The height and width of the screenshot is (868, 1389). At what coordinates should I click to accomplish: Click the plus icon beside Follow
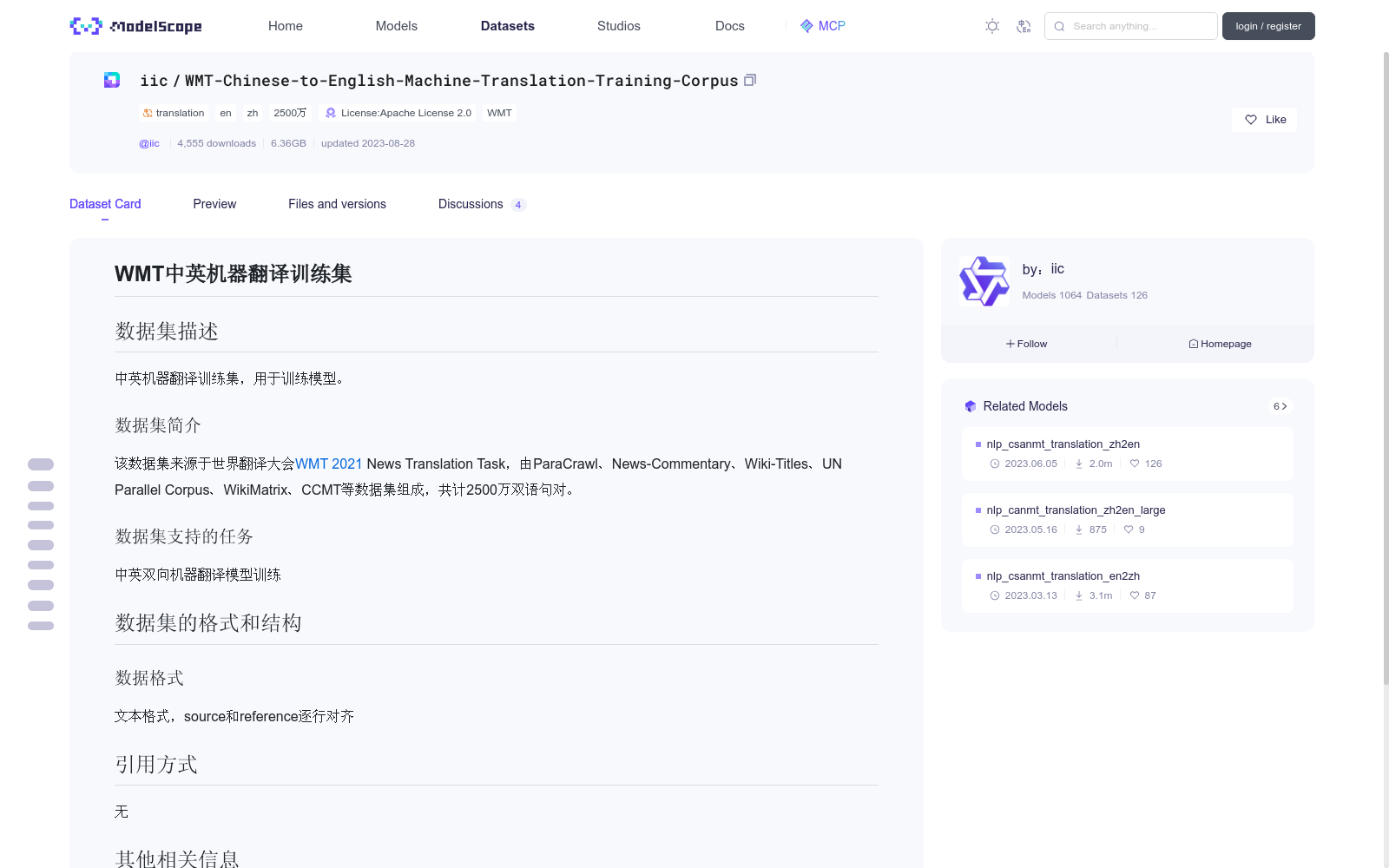tap(1010, 344)
